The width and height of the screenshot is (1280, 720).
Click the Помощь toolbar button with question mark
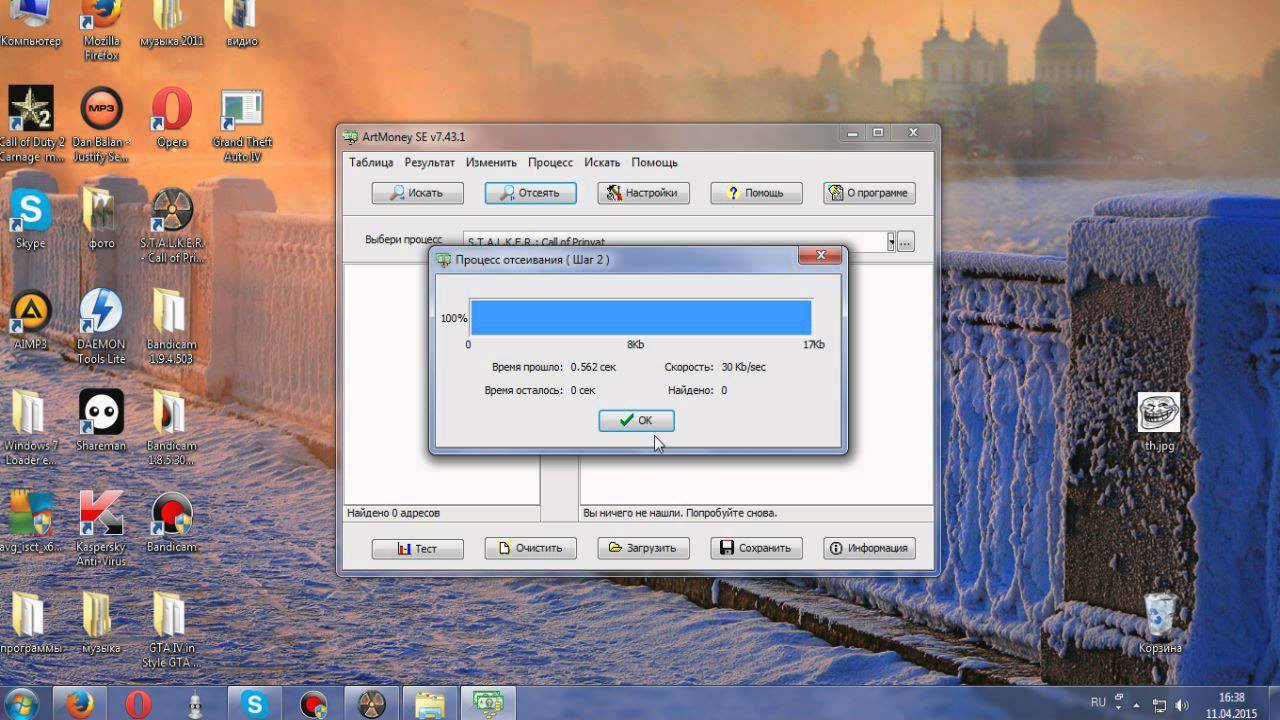pos(757,193)
